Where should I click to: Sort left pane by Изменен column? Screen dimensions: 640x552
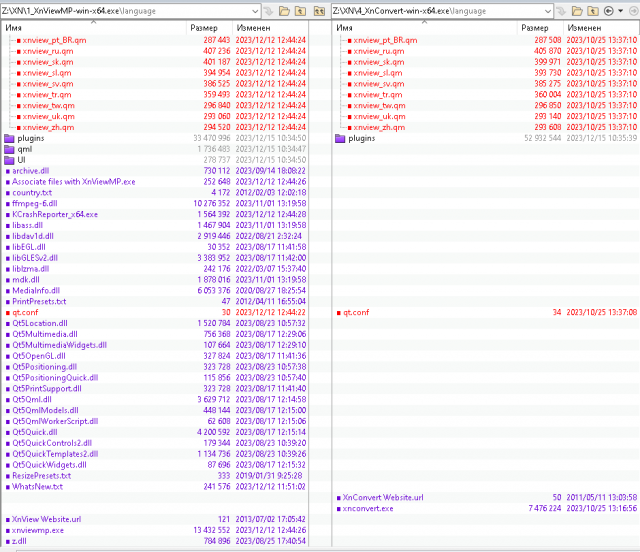[270, 28]
